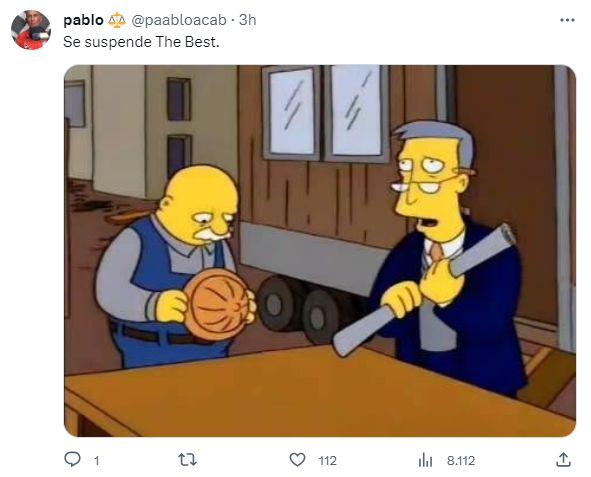Click the reply count number 1
Image resolution: width=591 pixels, height=477 pixels.
pyautogui.click(x=96, y=461)
